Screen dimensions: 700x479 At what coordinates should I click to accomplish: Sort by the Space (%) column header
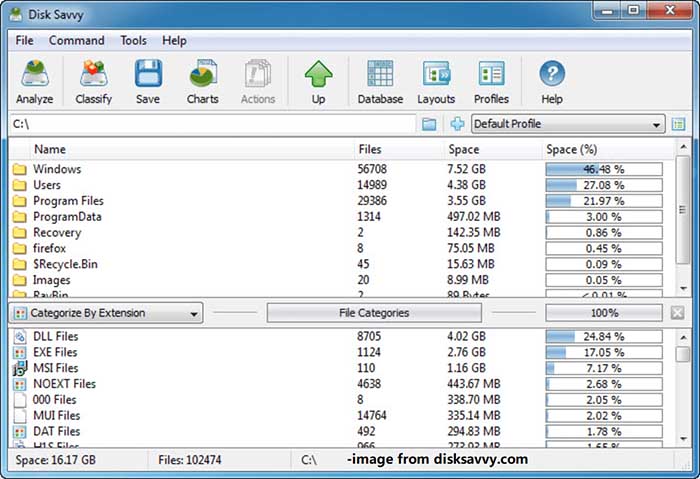571,150
